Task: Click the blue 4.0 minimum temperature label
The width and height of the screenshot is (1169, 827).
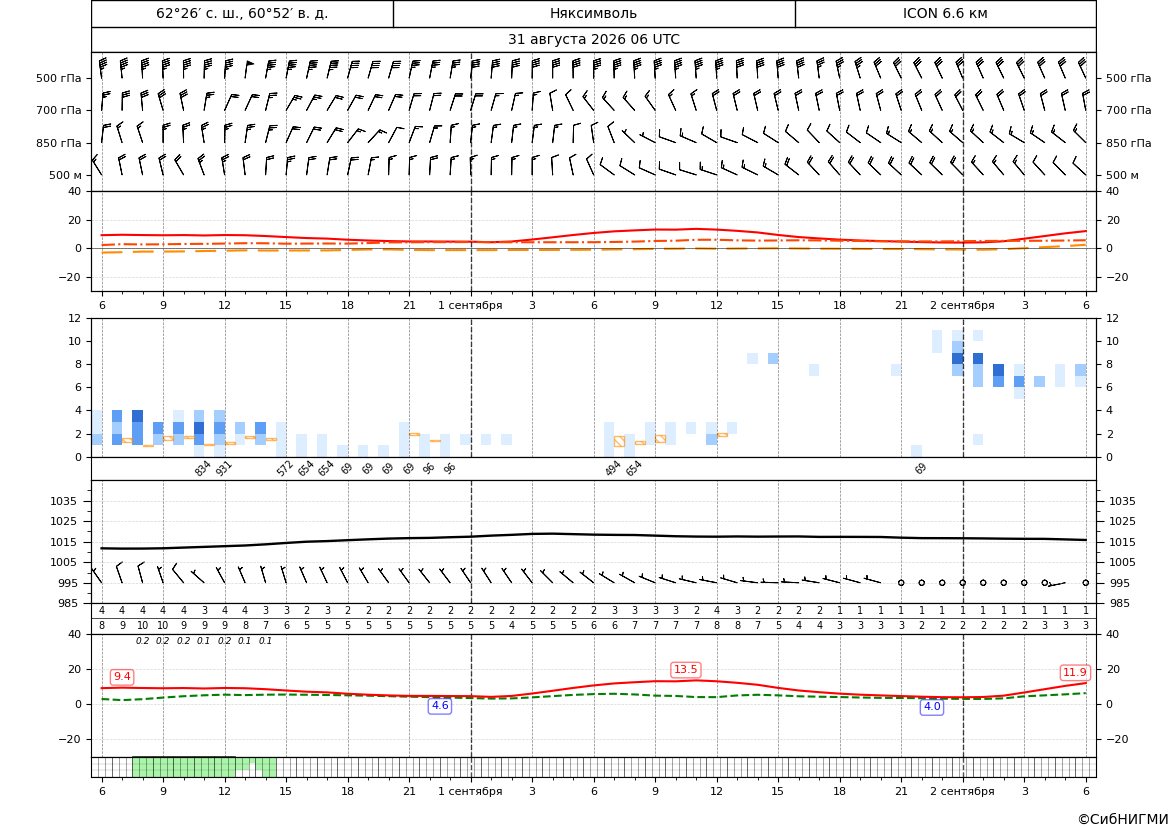Action: 932,706
